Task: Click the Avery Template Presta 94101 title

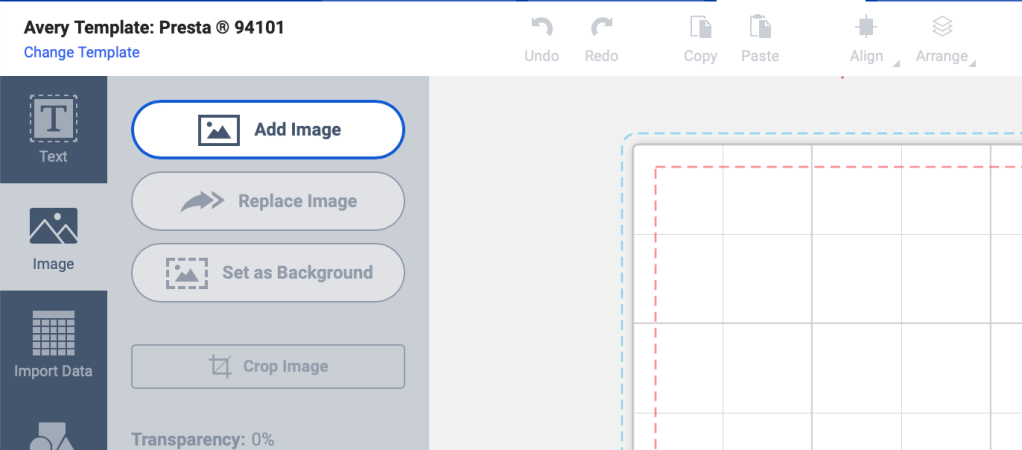Action: (154, 27)
